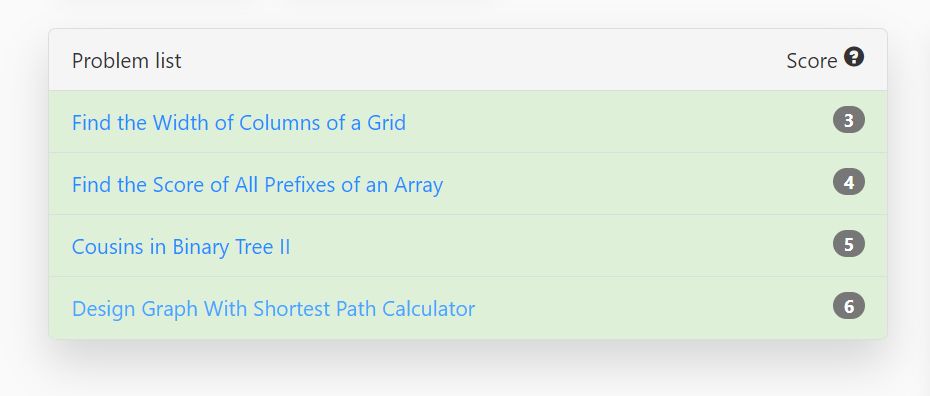Screen dimensions: 930x396
Task: Open Design Graph With Shortest Path Calculator
Action: tap(273, 309)
